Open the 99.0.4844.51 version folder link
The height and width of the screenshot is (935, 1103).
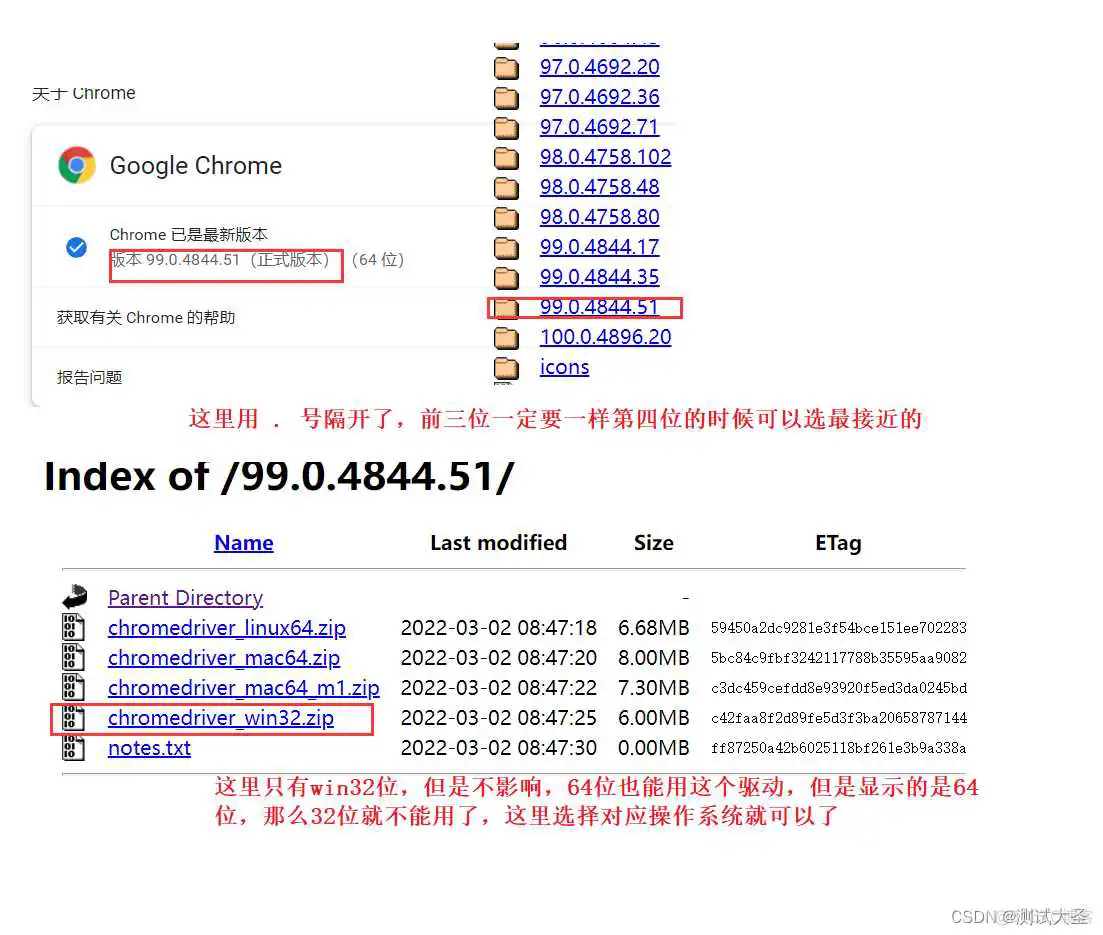[x=599, y=307]
